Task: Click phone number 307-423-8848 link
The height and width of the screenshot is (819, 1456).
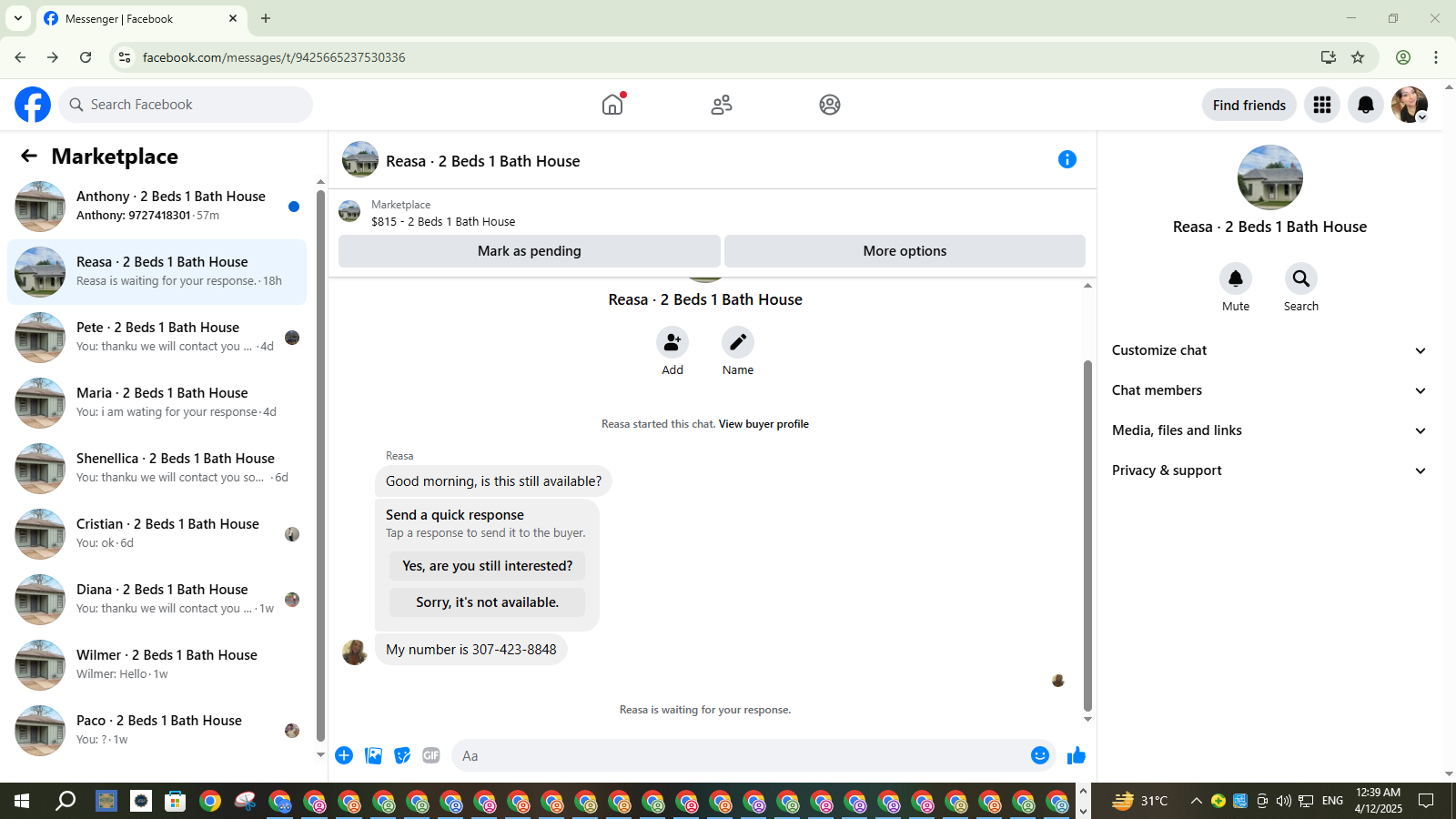Action: coord(514,650)
